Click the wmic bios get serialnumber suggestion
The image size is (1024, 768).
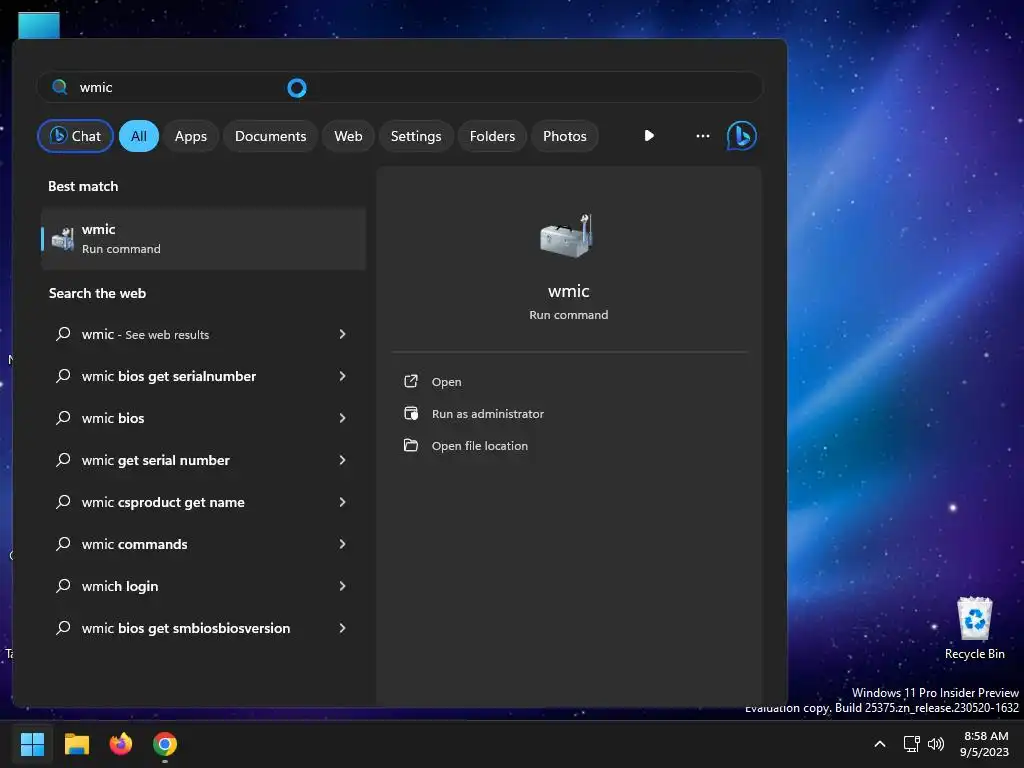pyautogui.click(x=203, y=376)
